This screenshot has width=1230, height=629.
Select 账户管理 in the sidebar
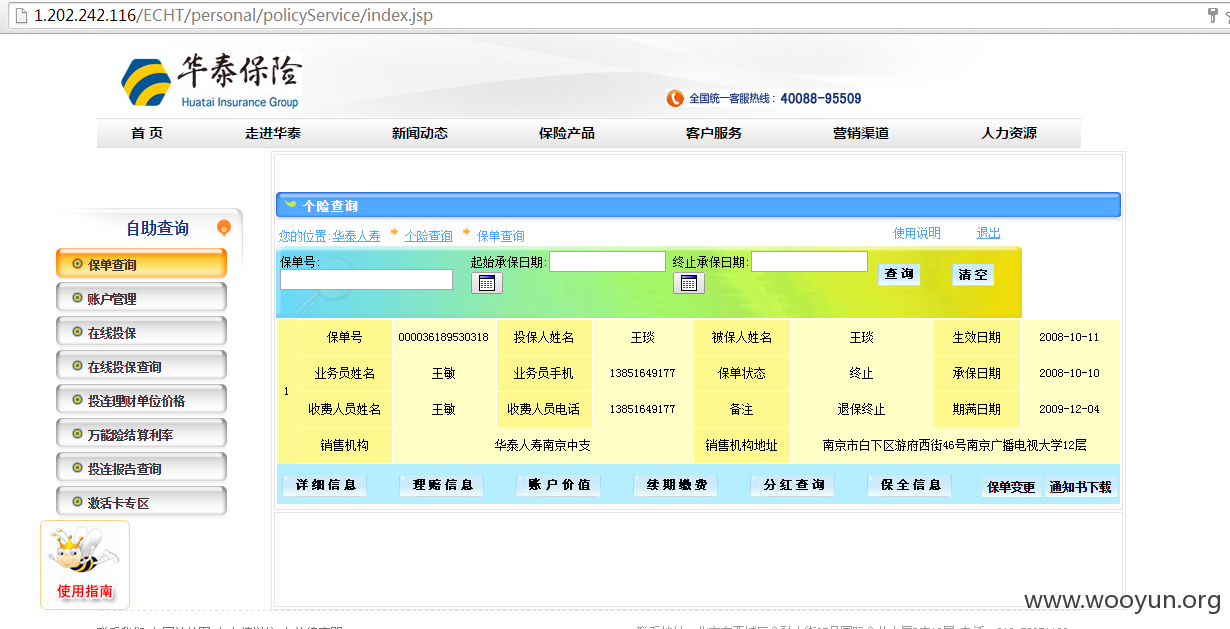(142, 298)
